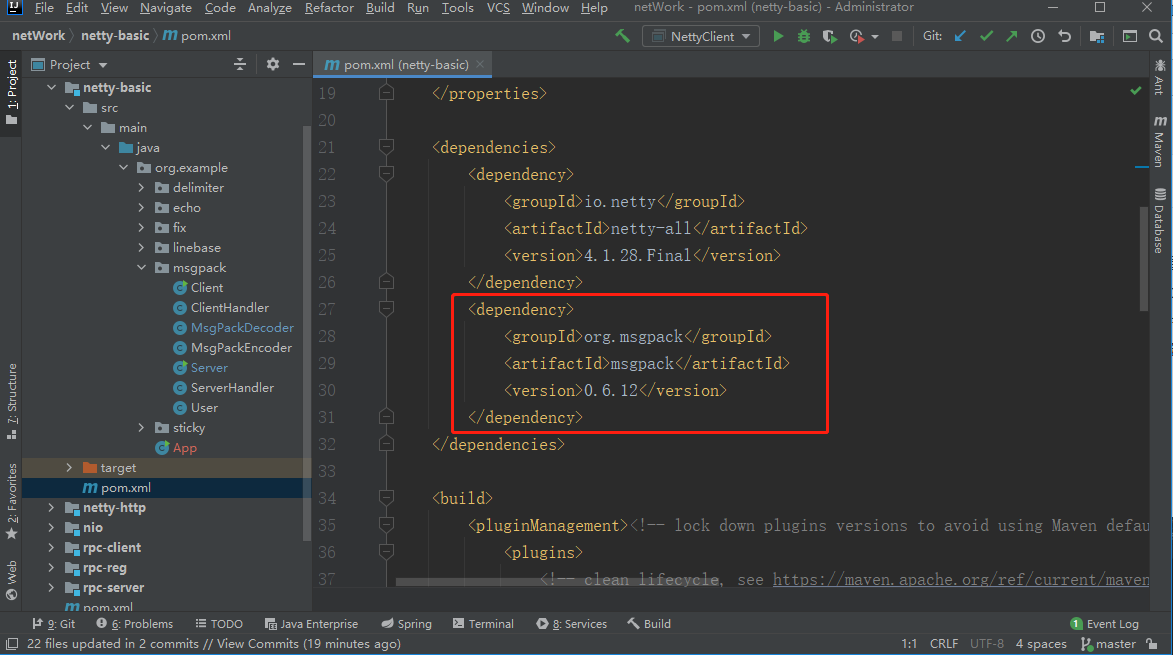This screenshot has height=655, width=1173.
Task: Run with coverage shield icon
Action: [829, 36]
